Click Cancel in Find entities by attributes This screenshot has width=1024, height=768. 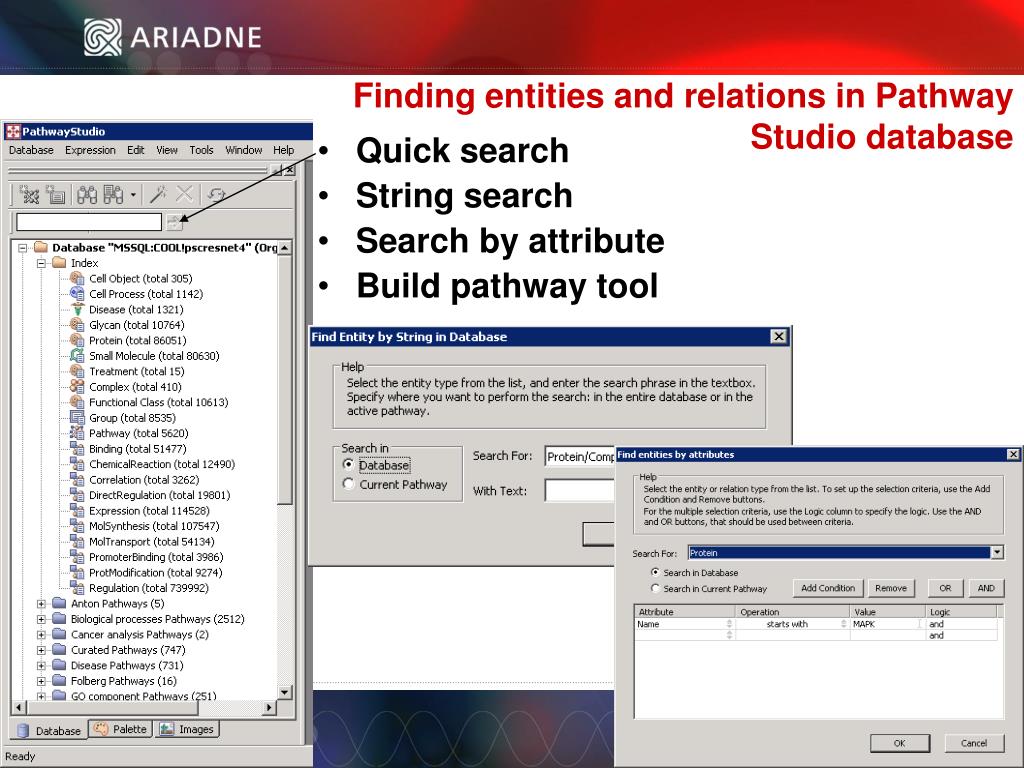pos(974,743)
